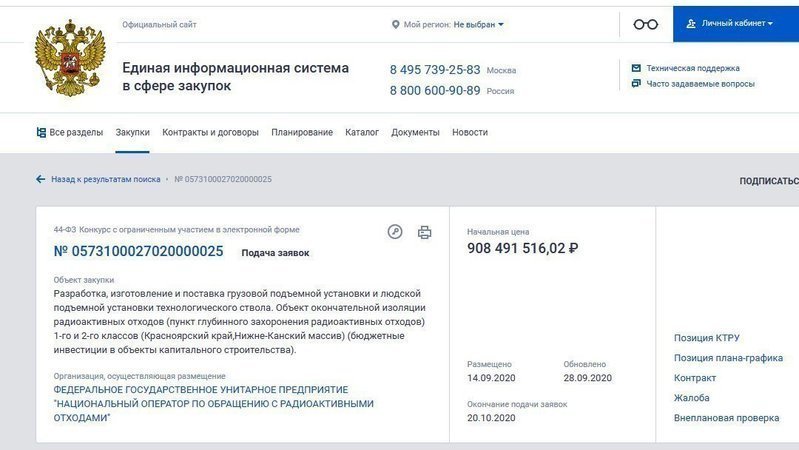This screenshot has height=450, width=799.
Task: Click the Часто задаваемые вопросы chat icon
Action: (x=636, y=84)
